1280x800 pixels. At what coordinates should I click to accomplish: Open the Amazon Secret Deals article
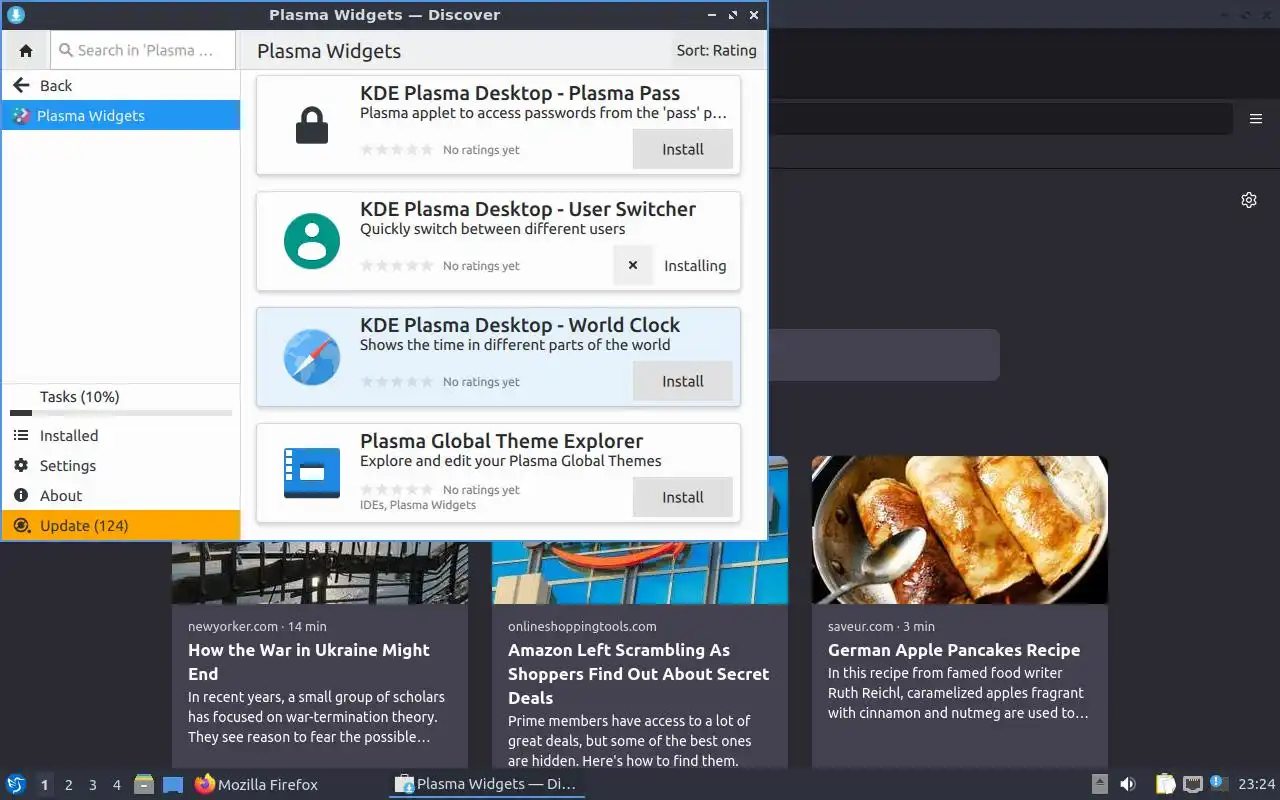(x=639, y=674)
